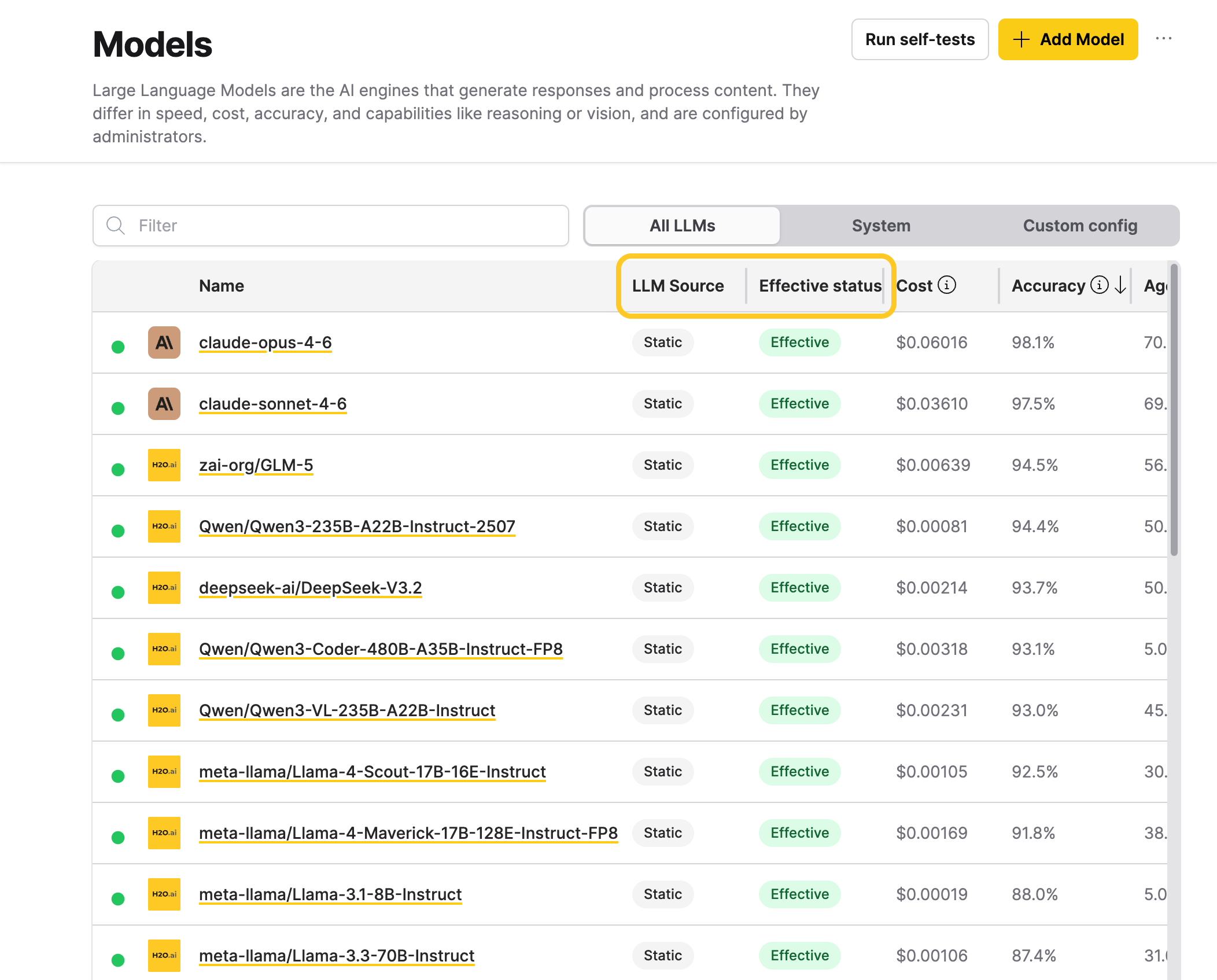Click the Effective status column header
Image resolution: width=1217 pixels, height=980 pixels.
pyautogui.click(x=820, y=286)
